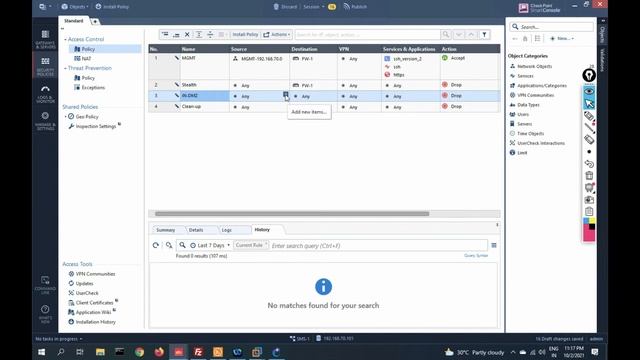This screenshot has width=640, height=360.
Task: Collapse Access Control tree section
Action: click(x=65, y=40)
